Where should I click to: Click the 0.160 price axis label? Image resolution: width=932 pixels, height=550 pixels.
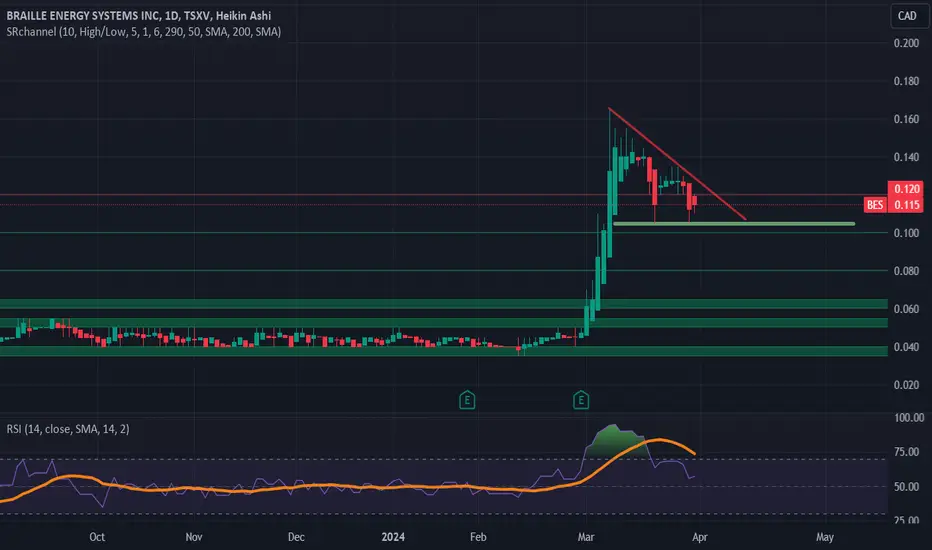pos(906,119)
